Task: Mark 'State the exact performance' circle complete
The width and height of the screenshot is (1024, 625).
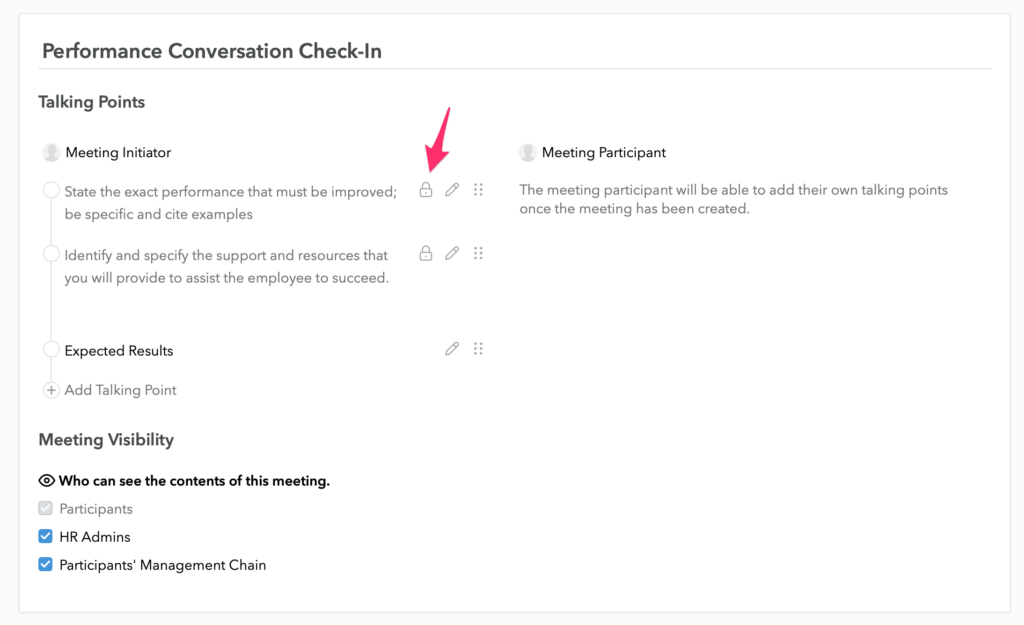Action: (x=51, y=190)
